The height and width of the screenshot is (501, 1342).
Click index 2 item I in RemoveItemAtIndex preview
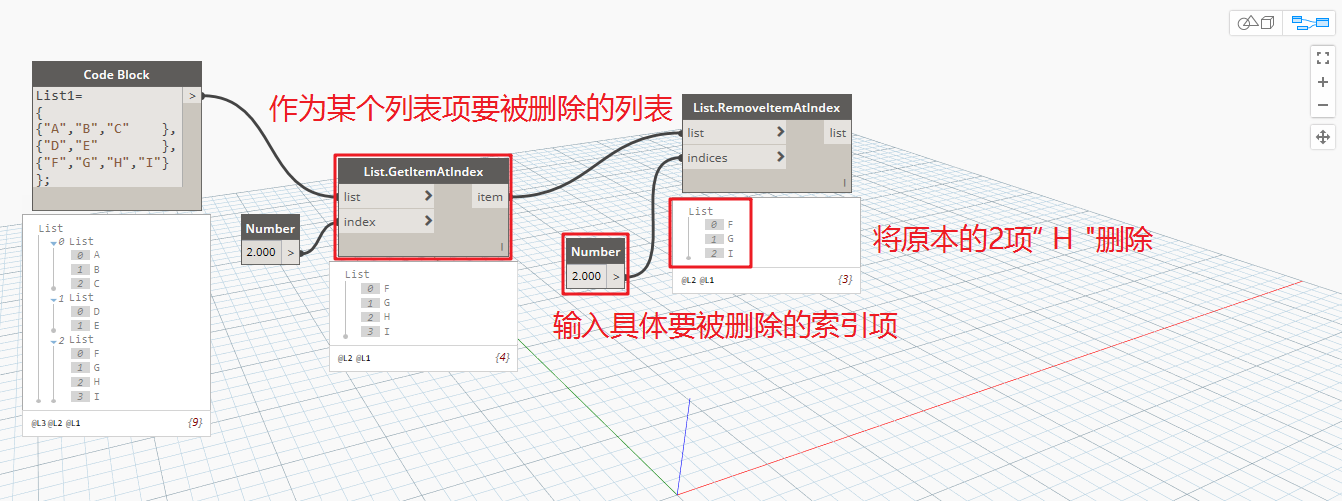pyautogui.click(x=731, y=253)
